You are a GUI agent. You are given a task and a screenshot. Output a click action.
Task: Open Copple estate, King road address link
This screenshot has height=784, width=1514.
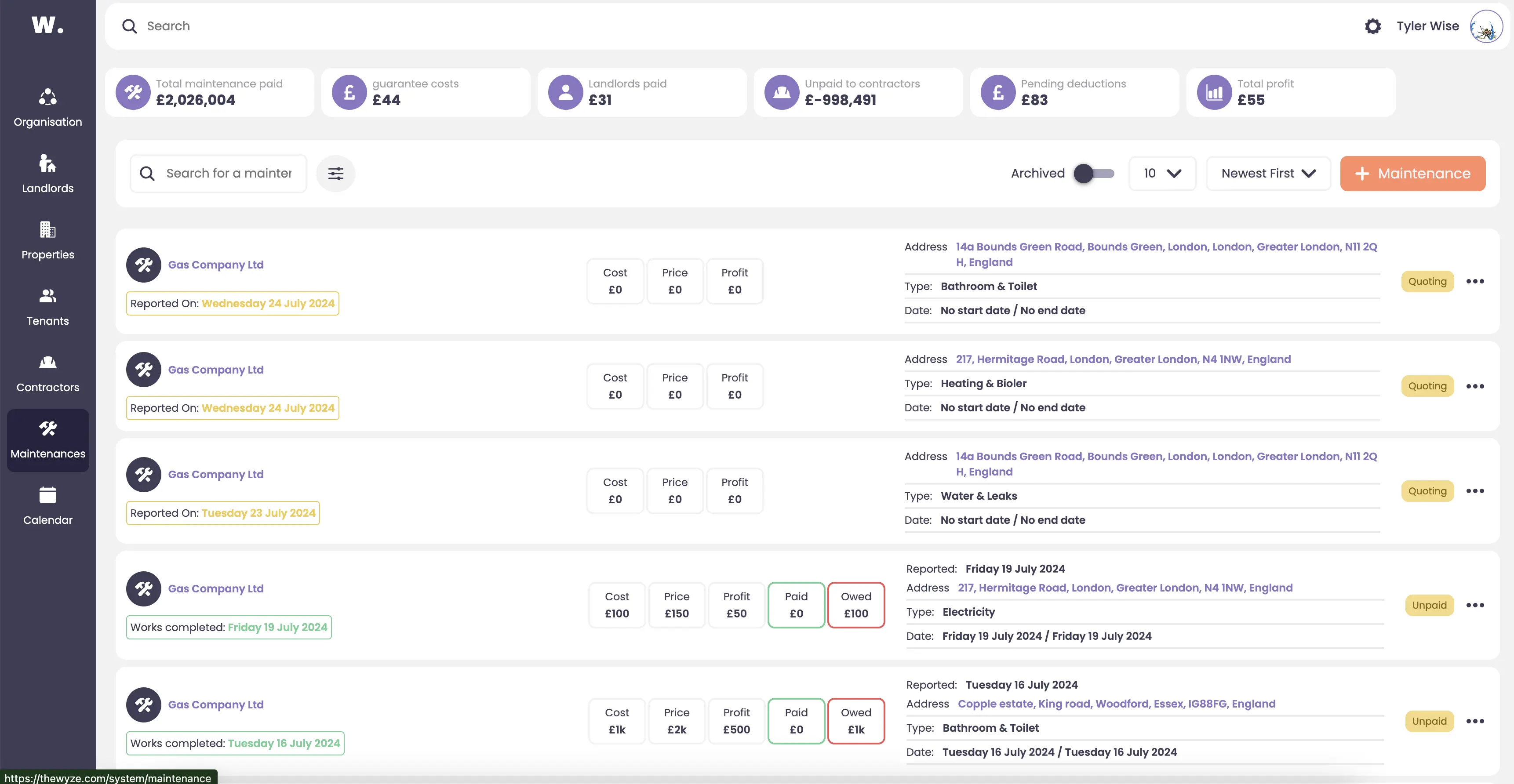(1116, 704)
